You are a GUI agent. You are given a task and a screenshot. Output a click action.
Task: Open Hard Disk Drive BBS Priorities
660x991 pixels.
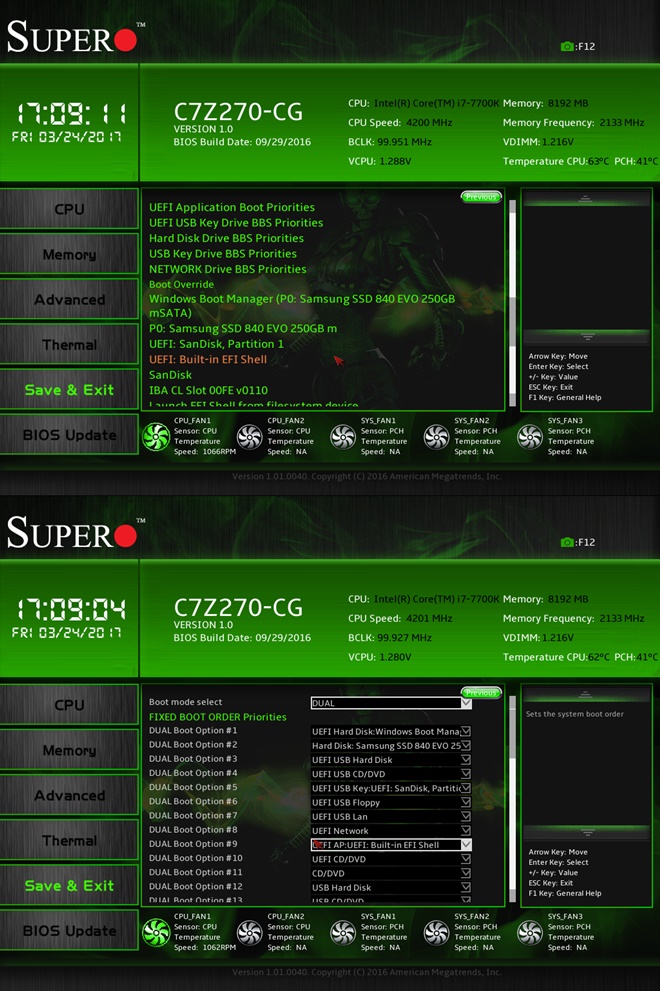[x=226, y=238]
